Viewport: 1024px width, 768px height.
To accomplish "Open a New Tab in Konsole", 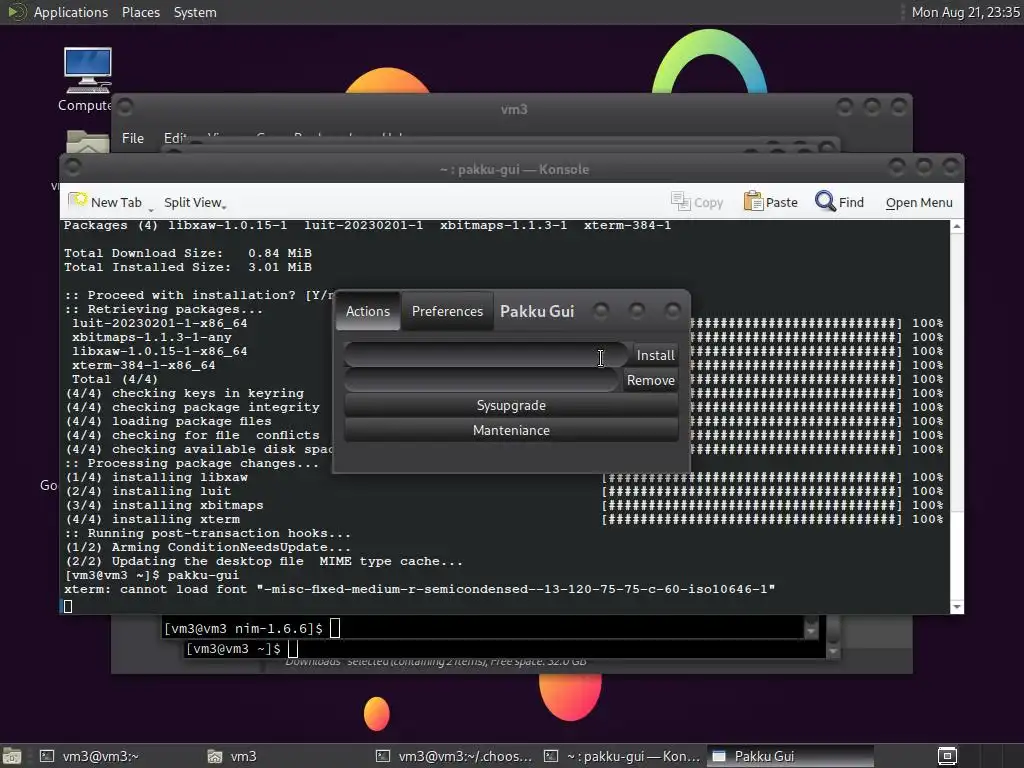I will (106, 202).
